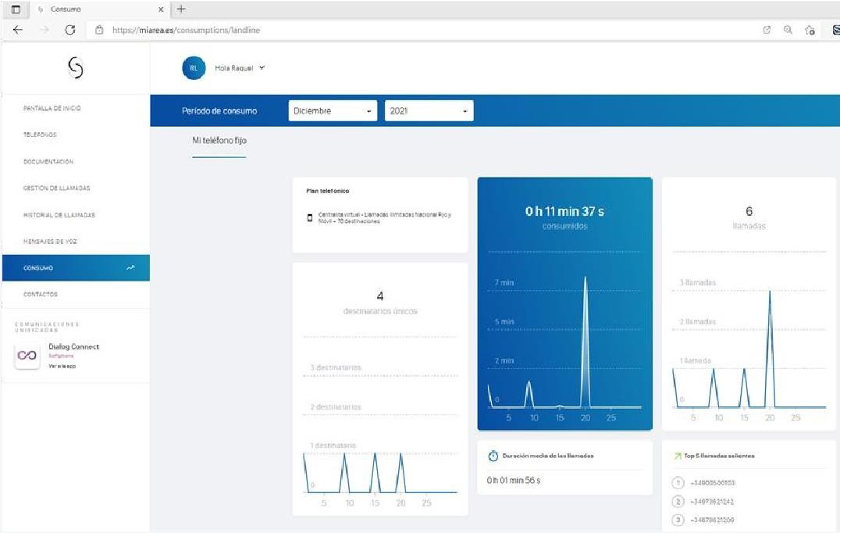Click the stopwatch icon for average call duration
The width and height of the screenshot is (841, 533).
(x=494, y=455)
